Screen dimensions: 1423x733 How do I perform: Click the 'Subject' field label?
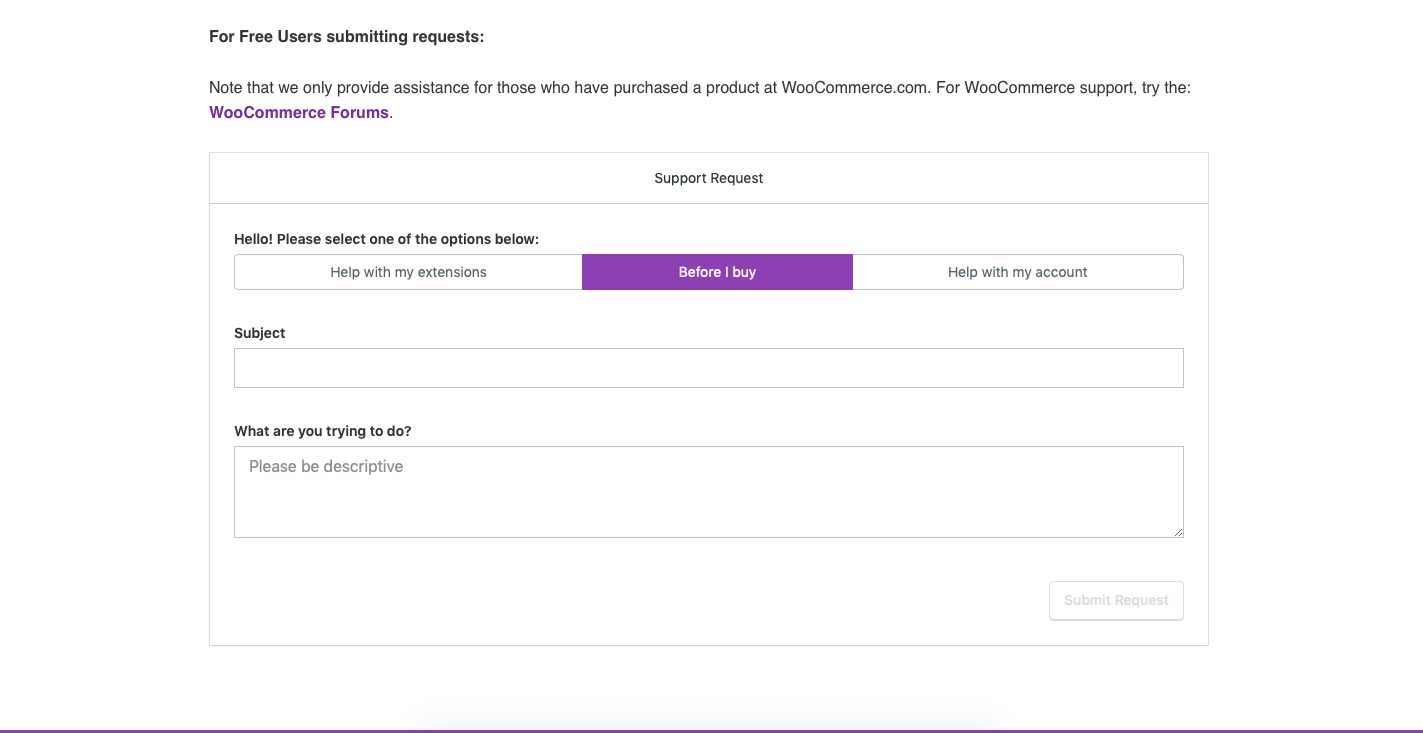(260, 333)
